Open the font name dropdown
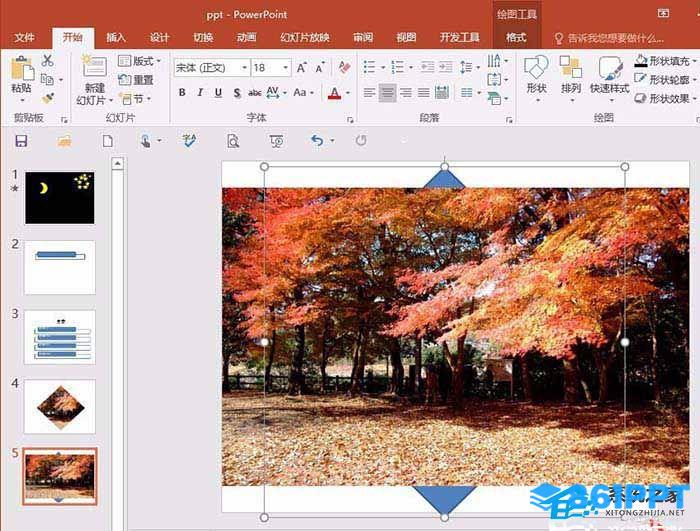700x531 pixels. pos(245,68)
